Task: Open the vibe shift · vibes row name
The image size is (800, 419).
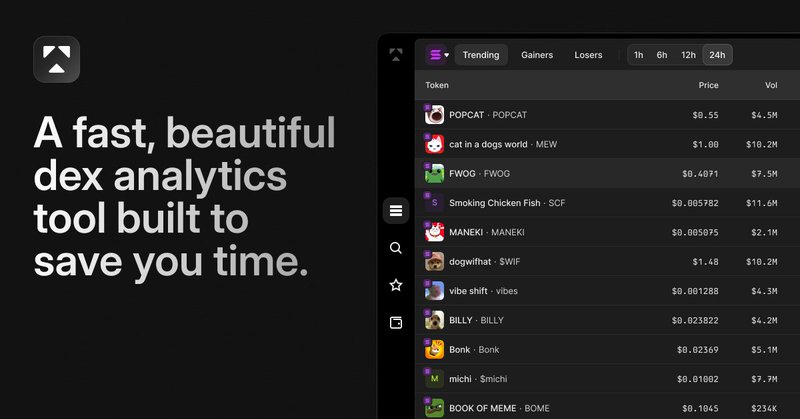Action: click(x=483, y=291)
